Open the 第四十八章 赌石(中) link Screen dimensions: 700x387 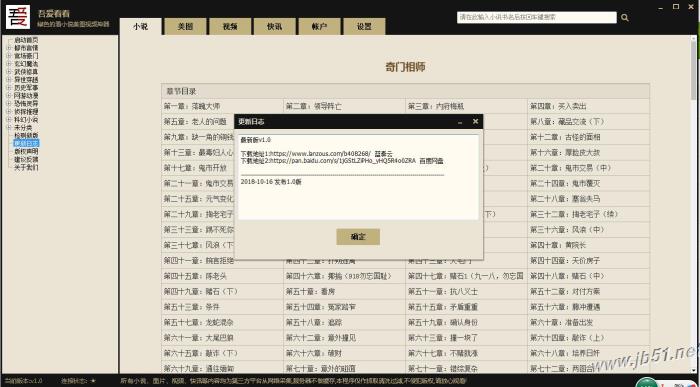click(567, 276)
